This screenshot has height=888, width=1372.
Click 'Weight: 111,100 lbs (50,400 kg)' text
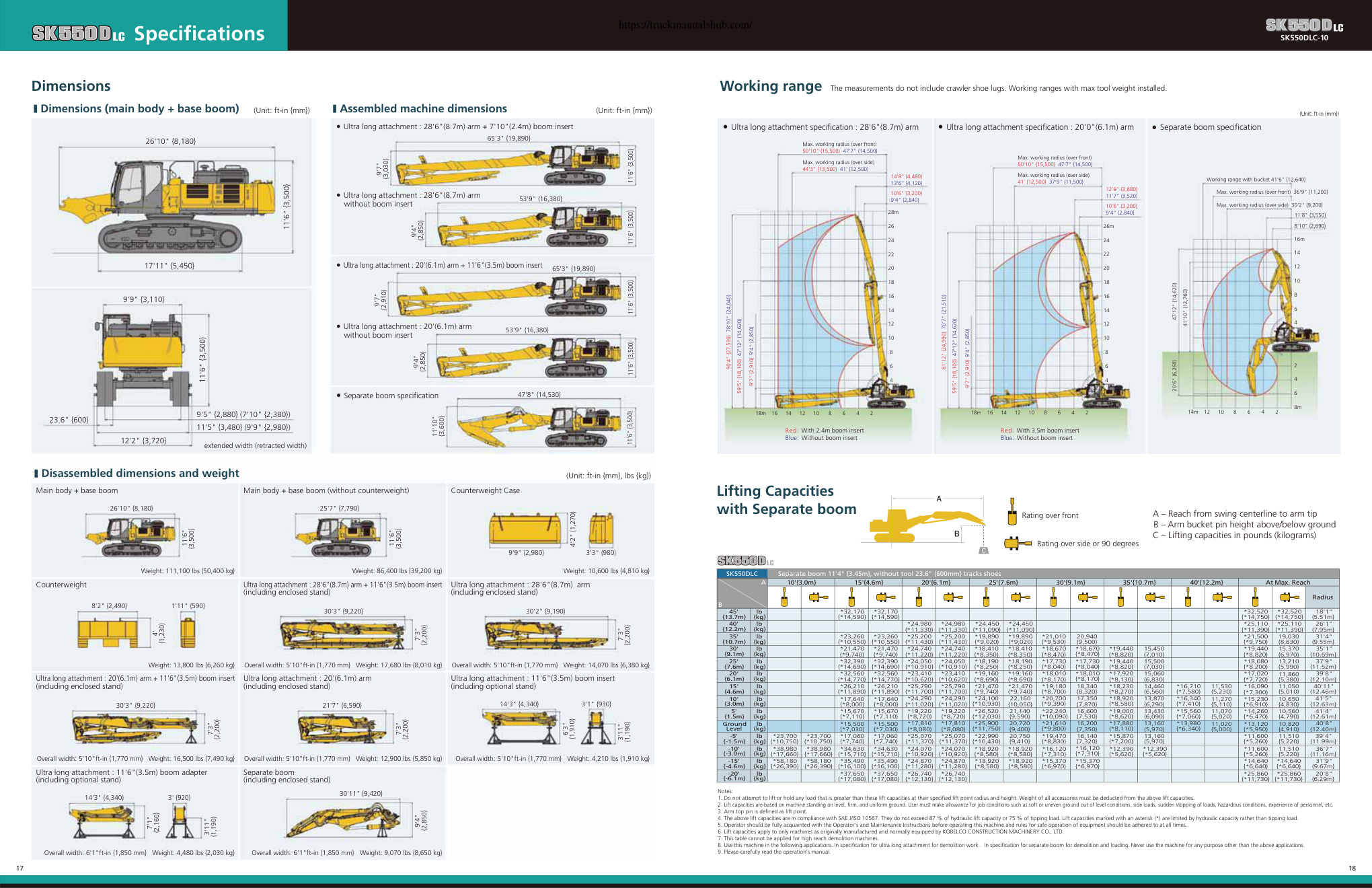pyautogui.click(x=188, y=571)
